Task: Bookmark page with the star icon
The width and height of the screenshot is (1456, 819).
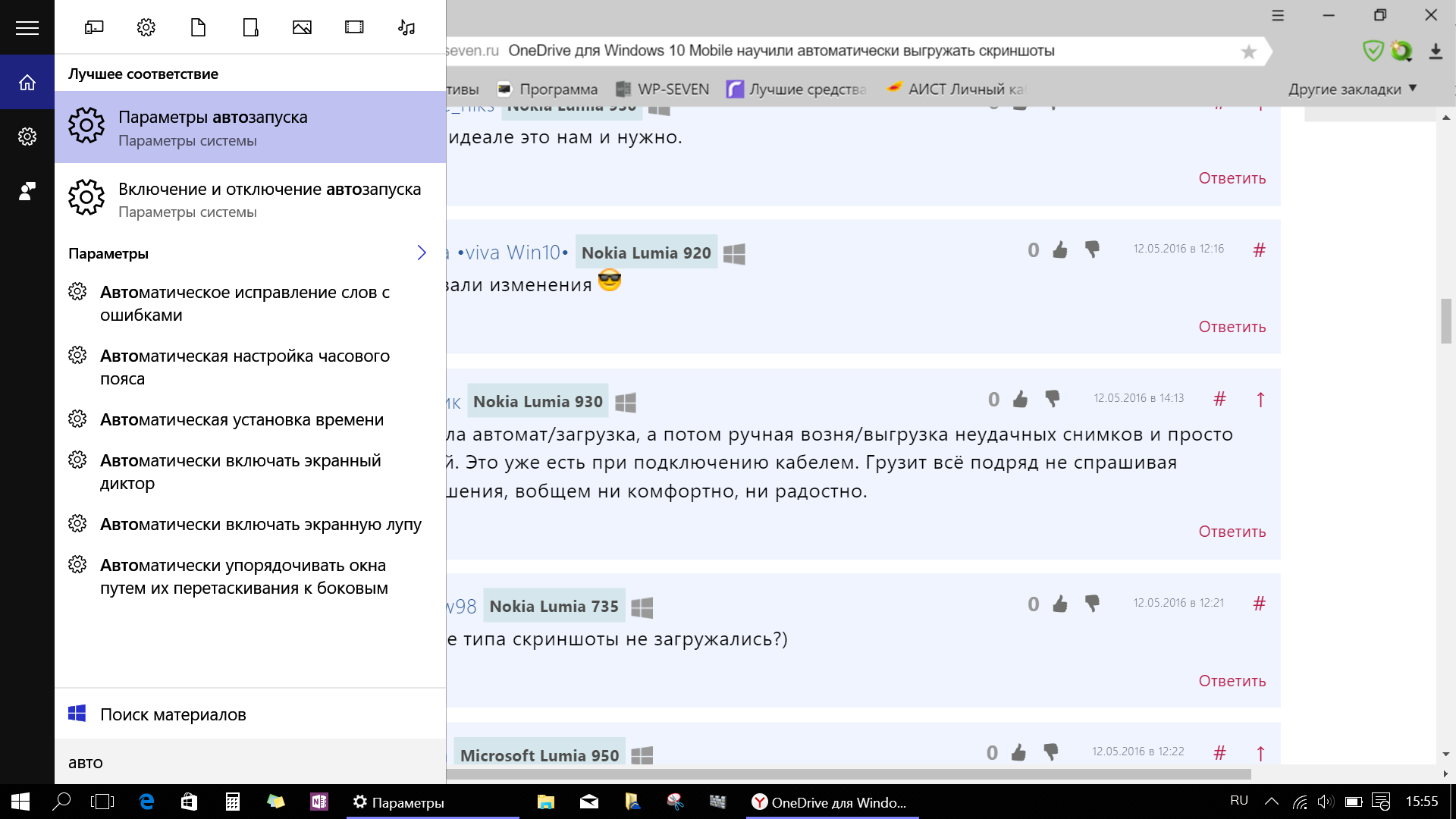Action: (1248, 52)
